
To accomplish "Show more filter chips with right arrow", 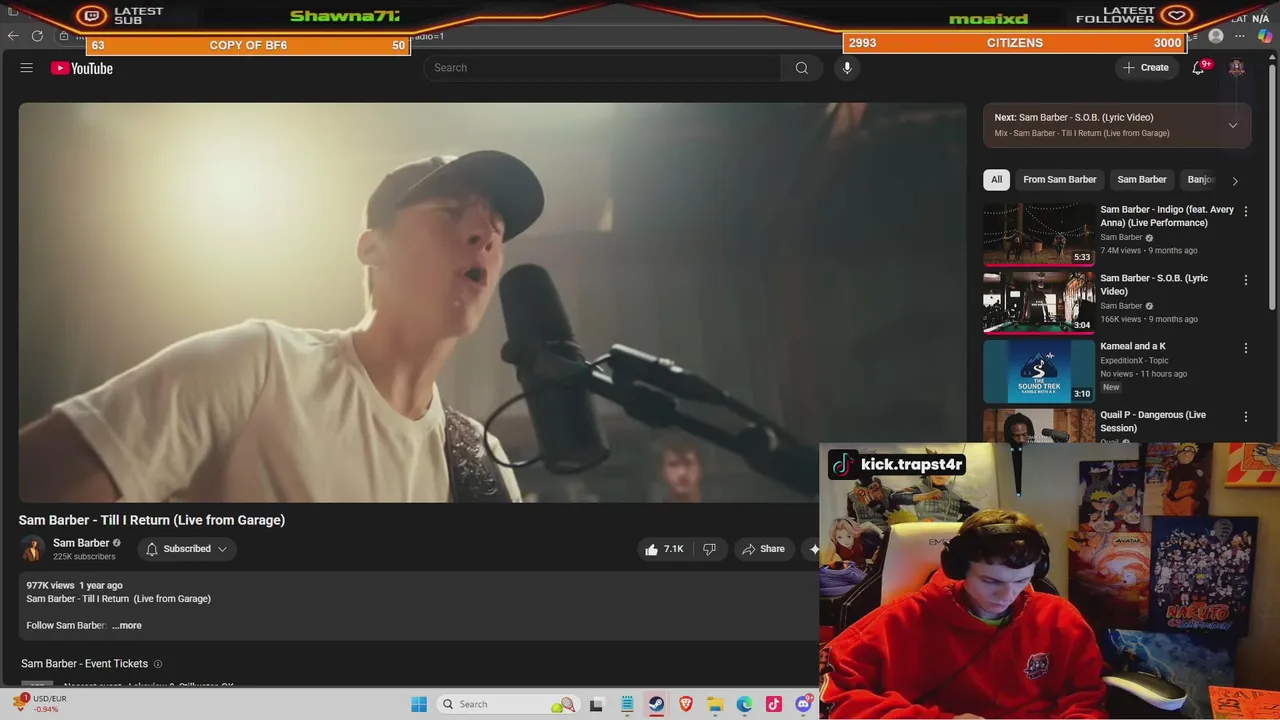I will (1235, 181).
